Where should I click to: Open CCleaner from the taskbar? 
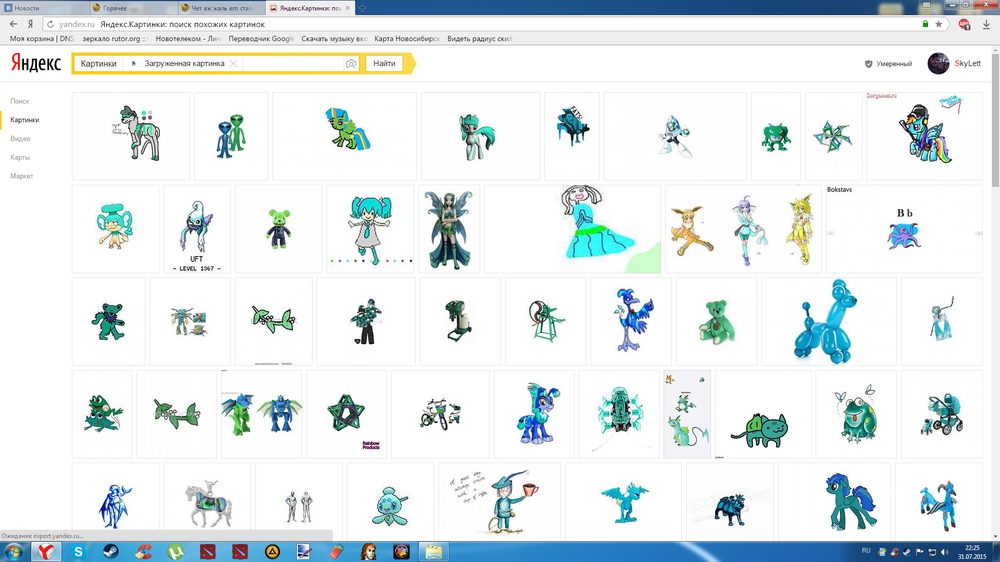click(143, 552)
